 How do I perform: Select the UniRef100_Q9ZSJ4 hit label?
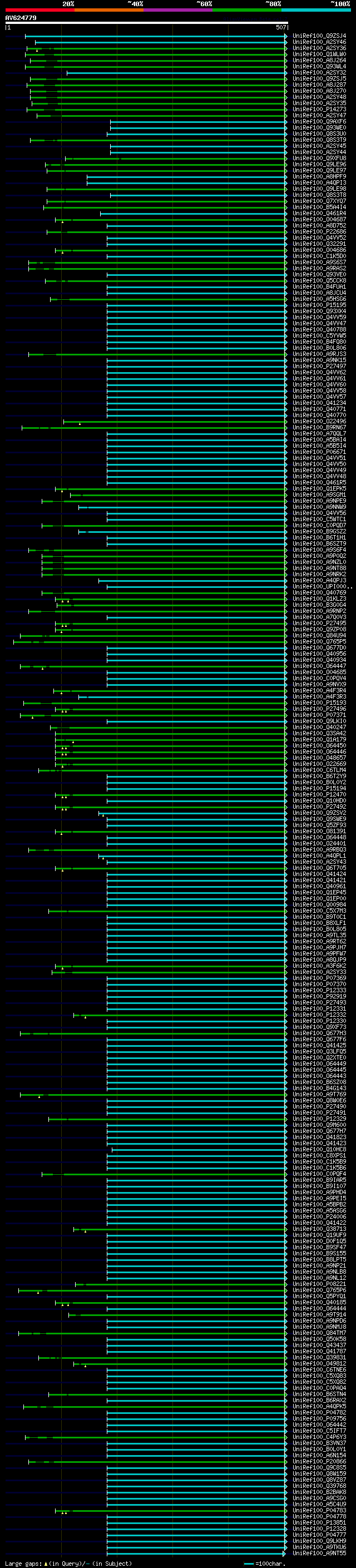[319, 36]
